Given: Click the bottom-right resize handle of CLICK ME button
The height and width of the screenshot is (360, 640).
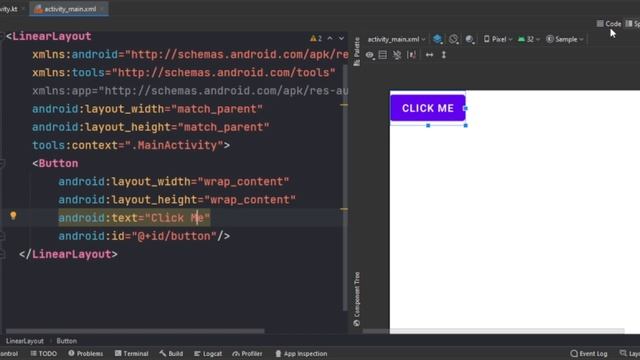Looking at the screenshot, I should [x=466, y=126].
